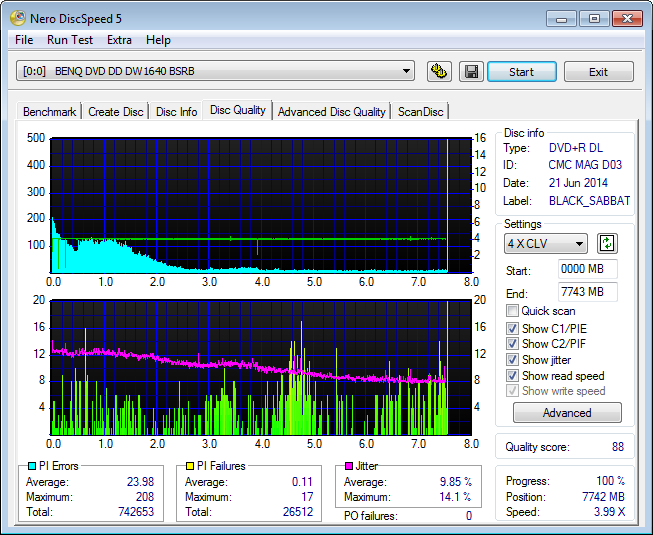Open the Help menu

pos(158,40)
